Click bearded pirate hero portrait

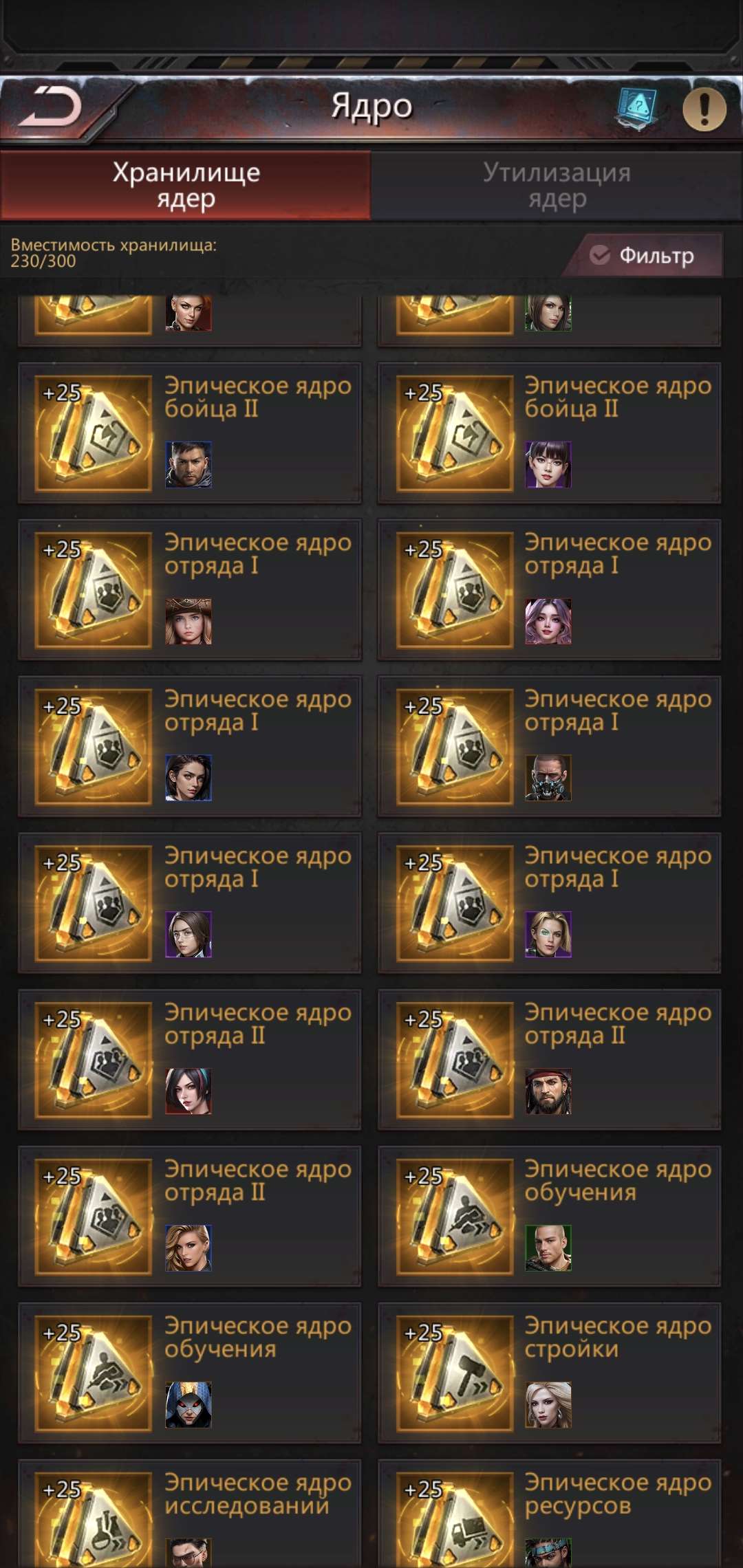[548, 1091]
